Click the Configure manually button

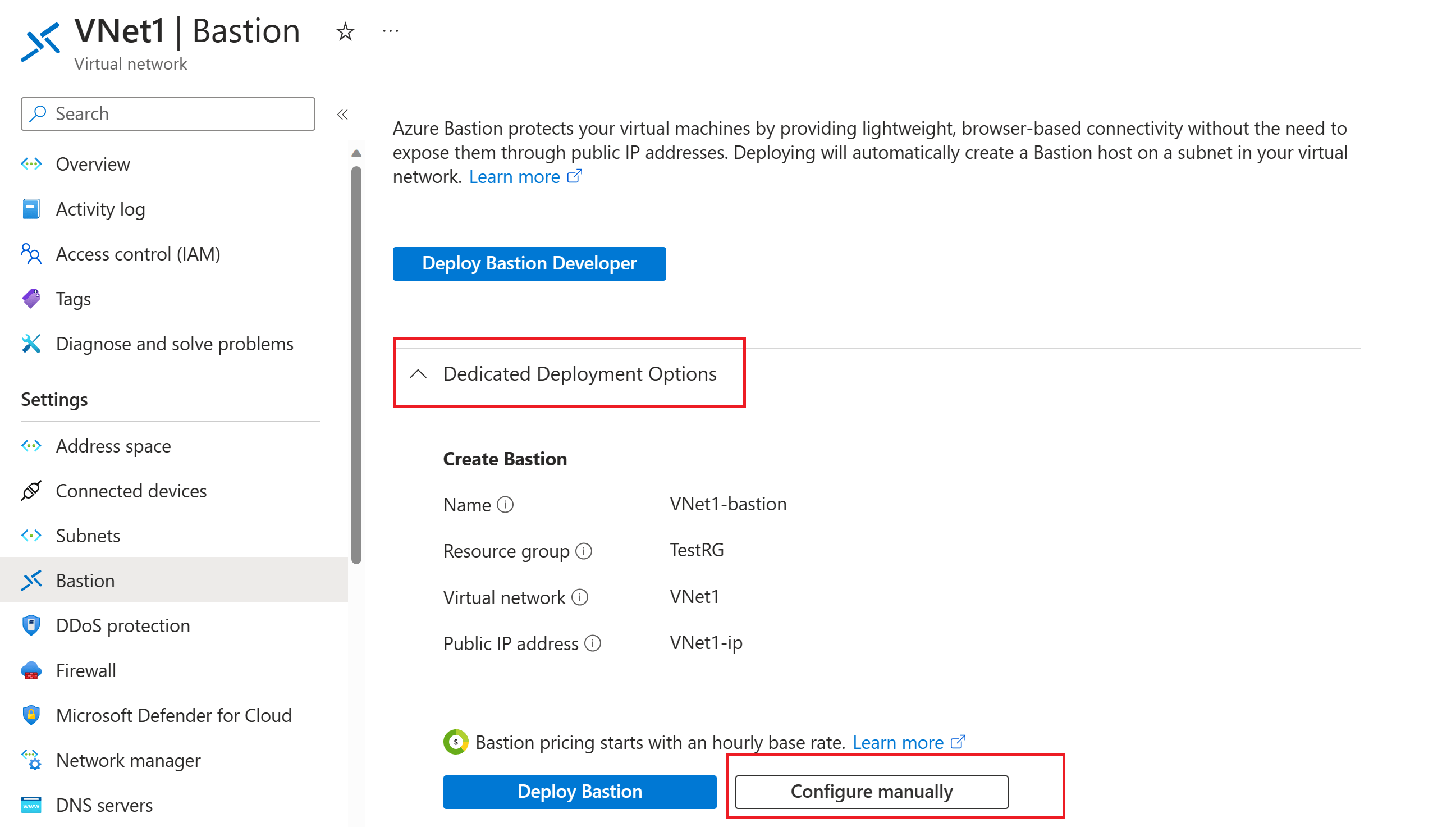point(871,791)
